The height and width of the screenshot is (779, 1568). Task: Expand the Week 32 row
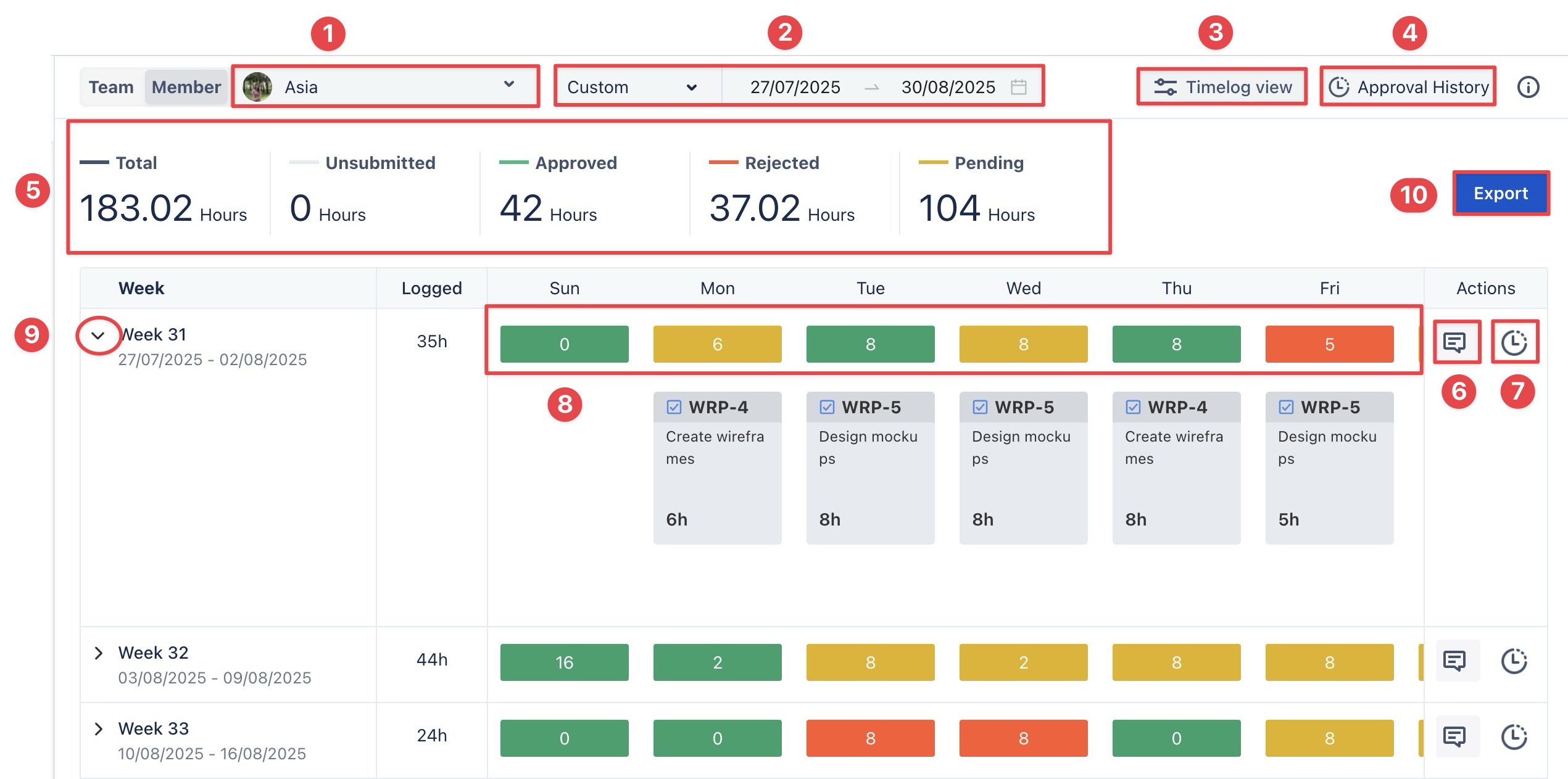(98, 653)
